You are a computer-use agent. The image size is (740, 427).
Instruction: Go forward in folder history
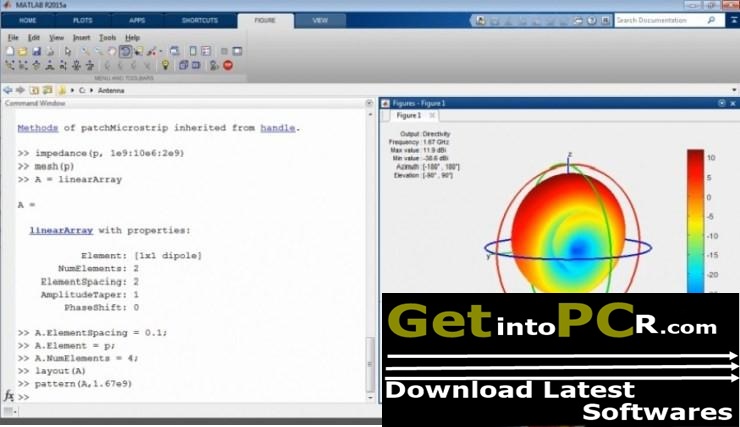point(20,90)
